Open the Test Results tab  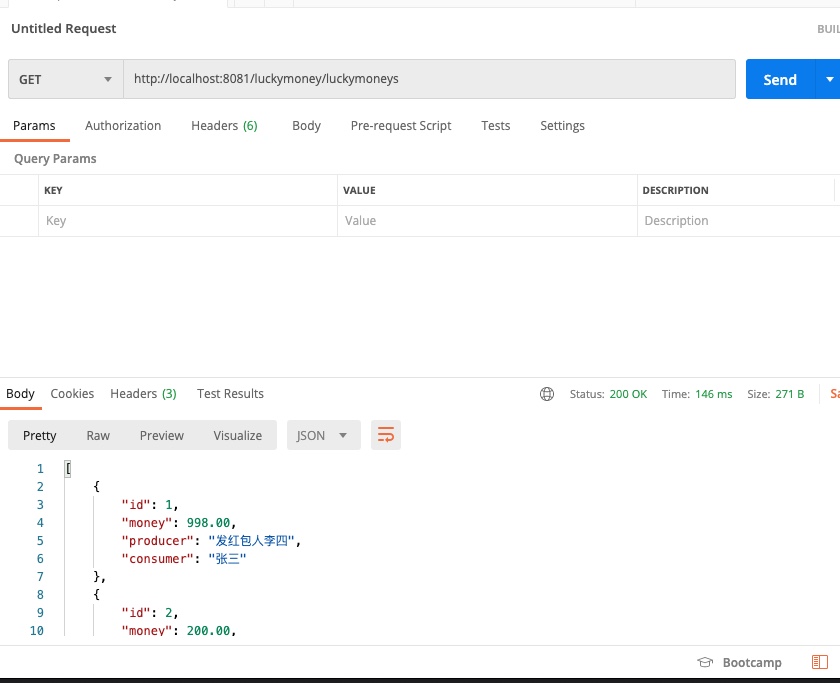[230, 394]
